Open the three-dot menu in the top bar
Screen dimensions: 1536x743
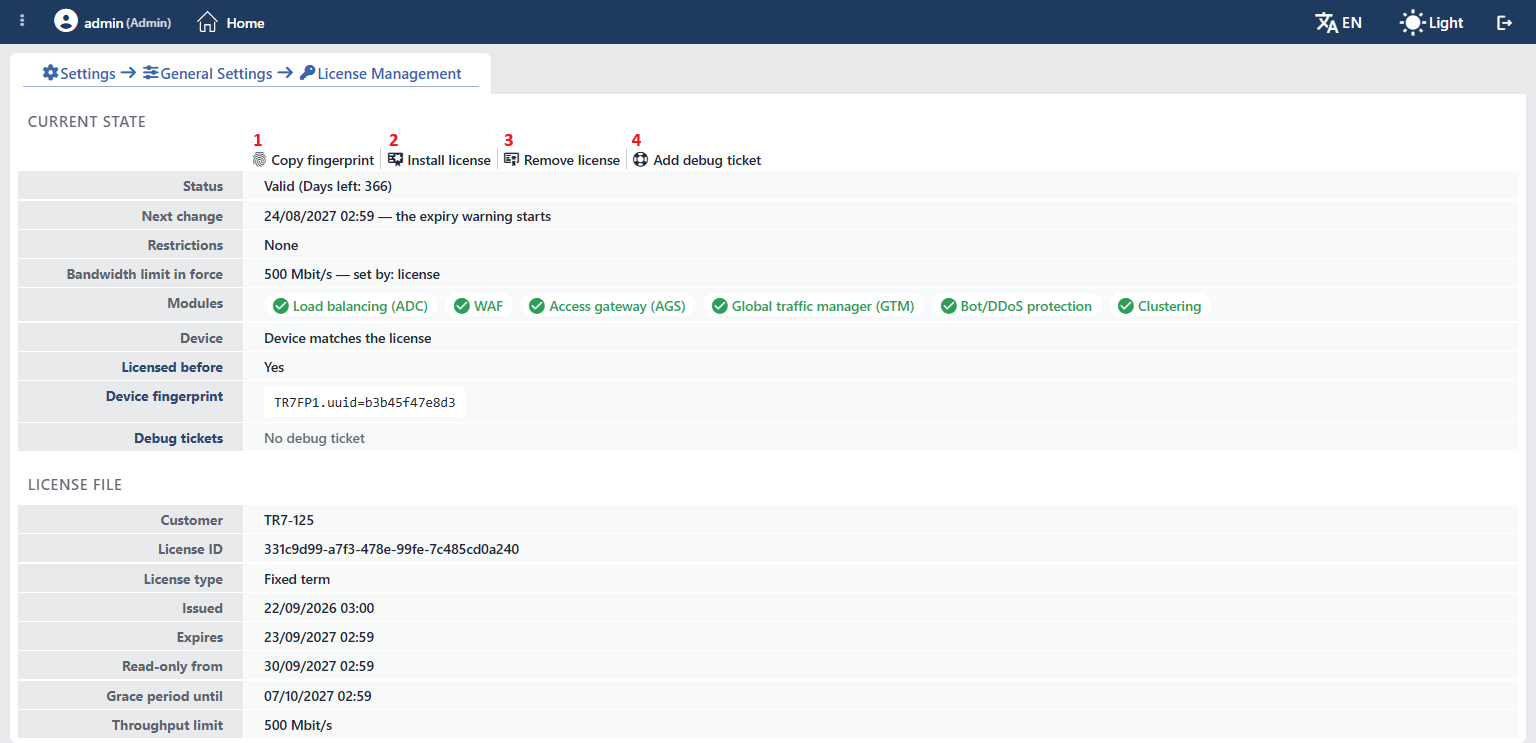[22, 21]
